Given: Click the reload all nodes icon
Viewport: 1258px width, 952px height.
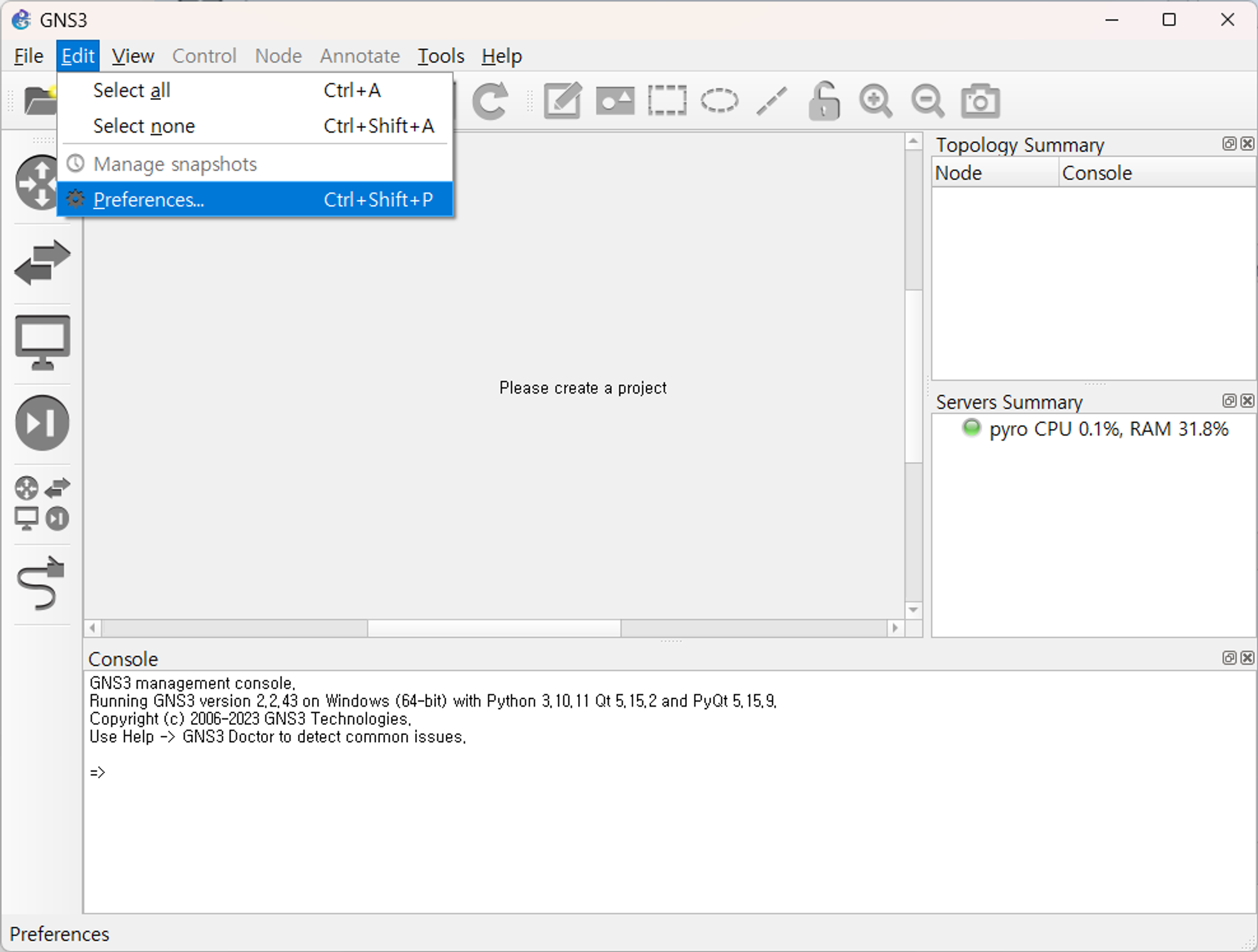Looking at the screenshot, I should click(490, 101).
